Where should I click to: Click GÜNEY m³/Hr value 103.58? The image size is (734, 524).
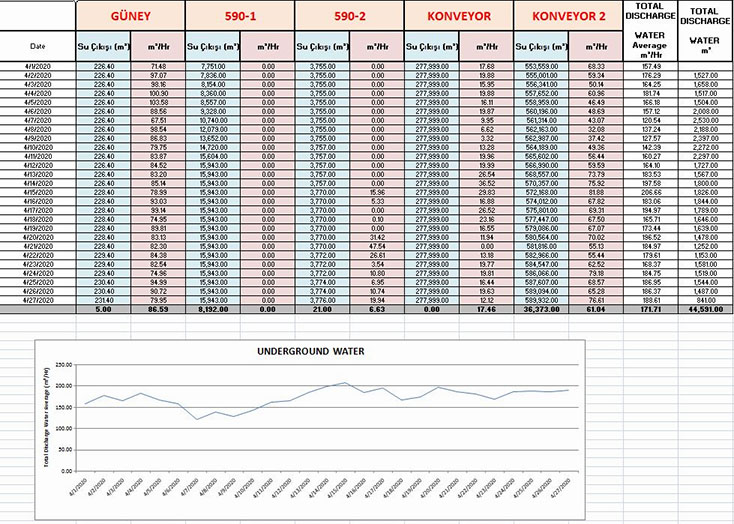pyautogui.click(x=158, y=102)
